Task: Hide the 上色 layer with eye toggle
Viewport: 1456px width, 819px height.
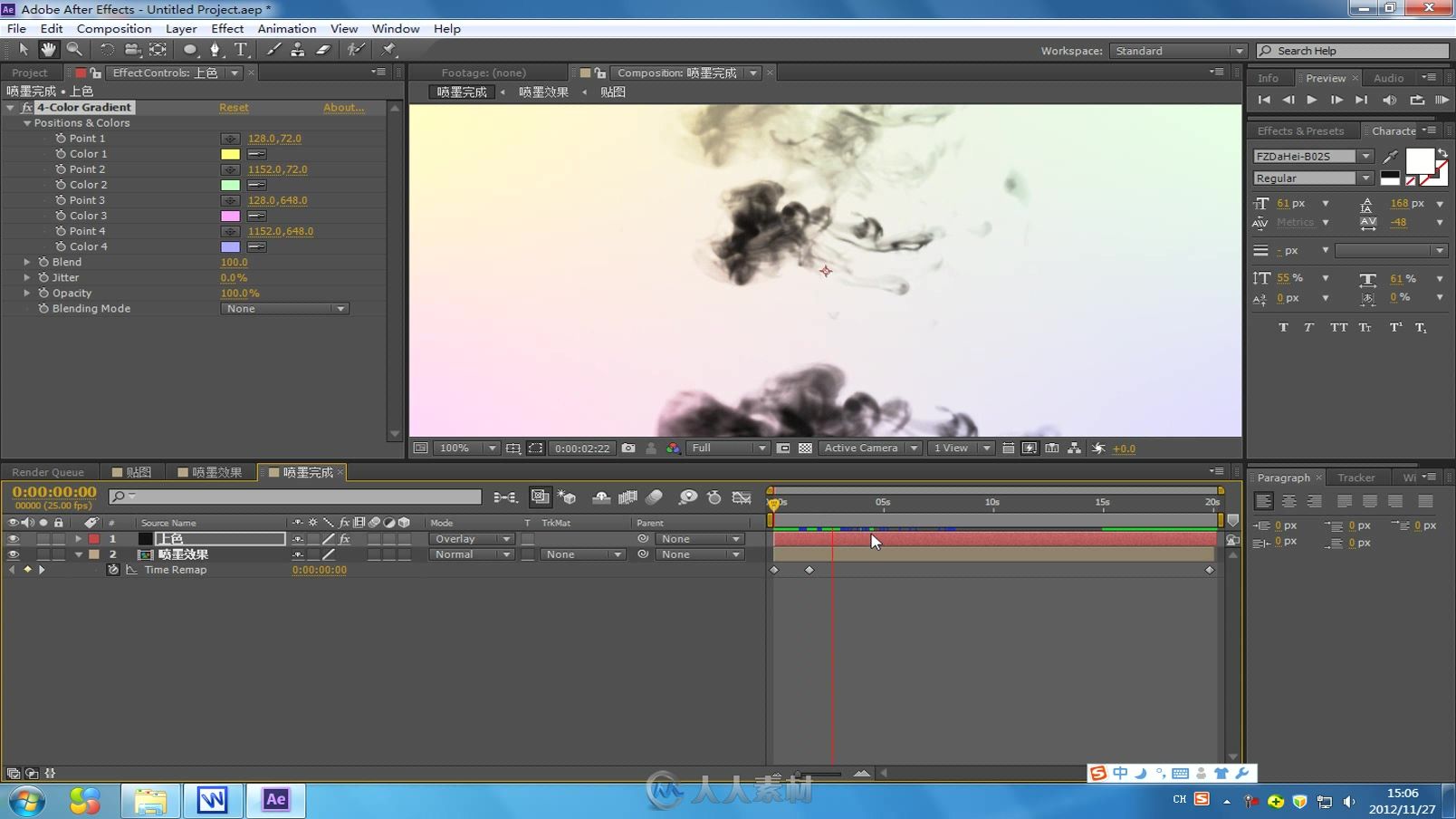Action: click(13, 539)
